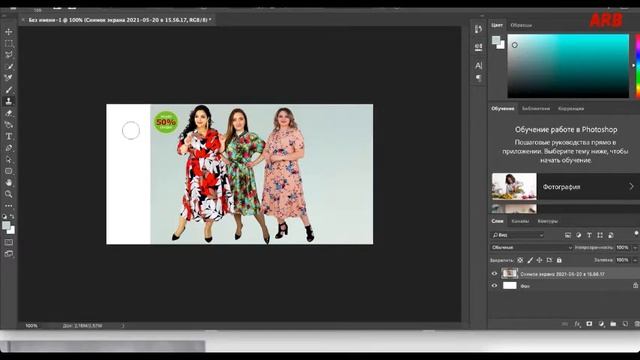The image size is (640, 360).
Task: Select the Rectangle shape tool
Action: point(9,171)
